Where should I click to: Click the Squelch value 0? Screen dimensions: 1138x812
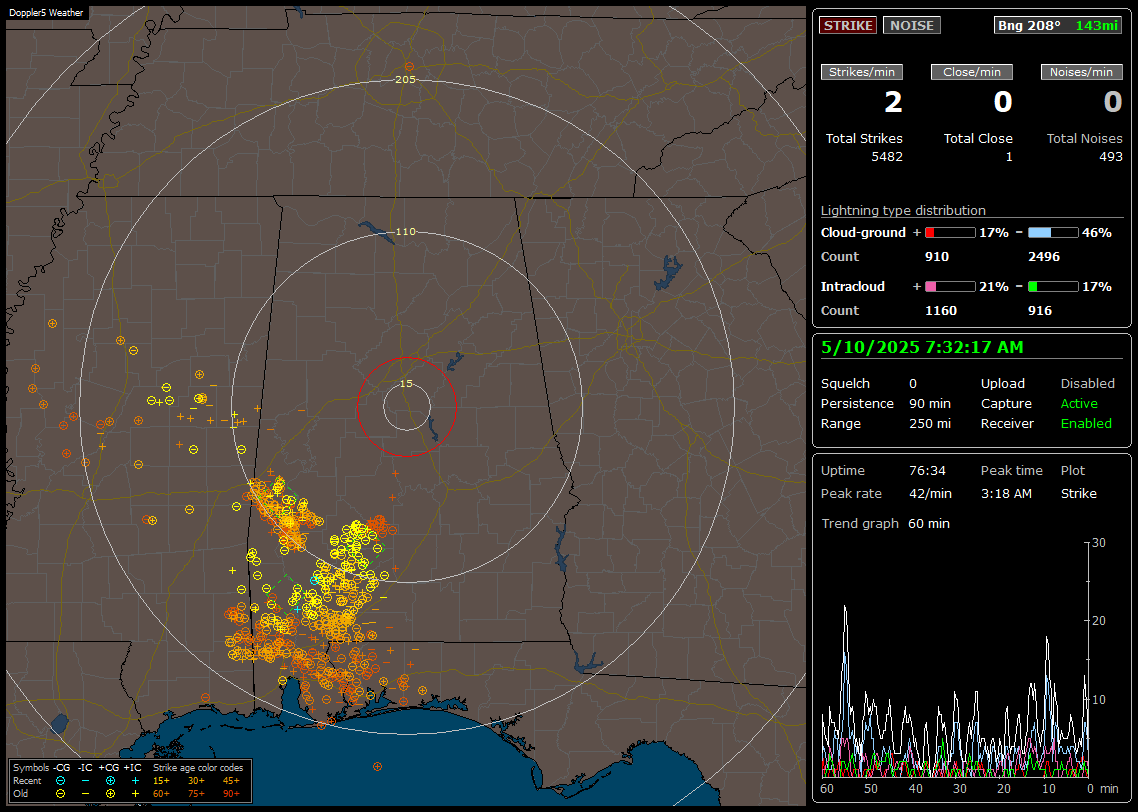(913, 384)
